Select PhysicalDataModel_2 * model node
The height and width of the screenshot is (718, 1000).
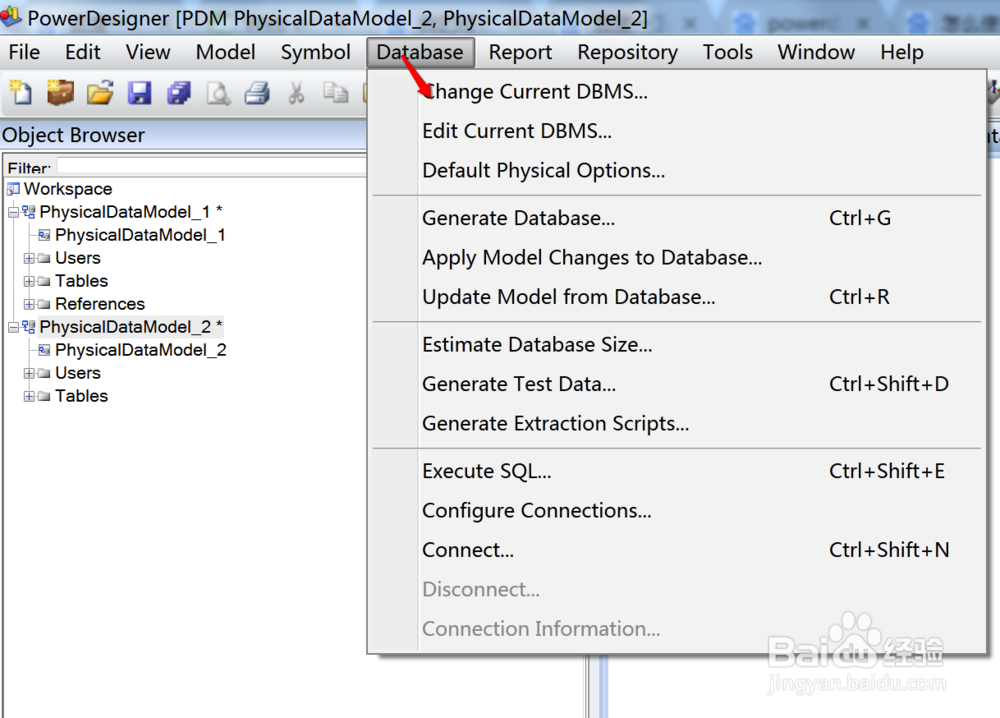point(131,327)
